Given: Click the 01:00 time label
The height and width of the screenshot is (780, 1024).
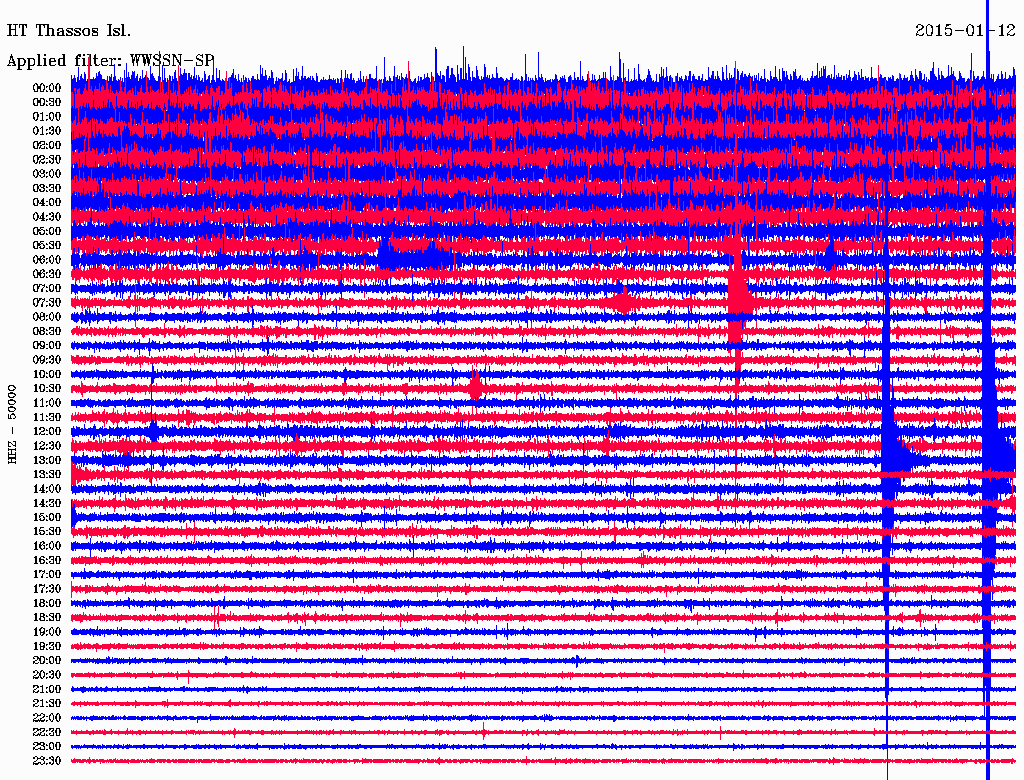Looking at the screenshot, I should point(47,117).
